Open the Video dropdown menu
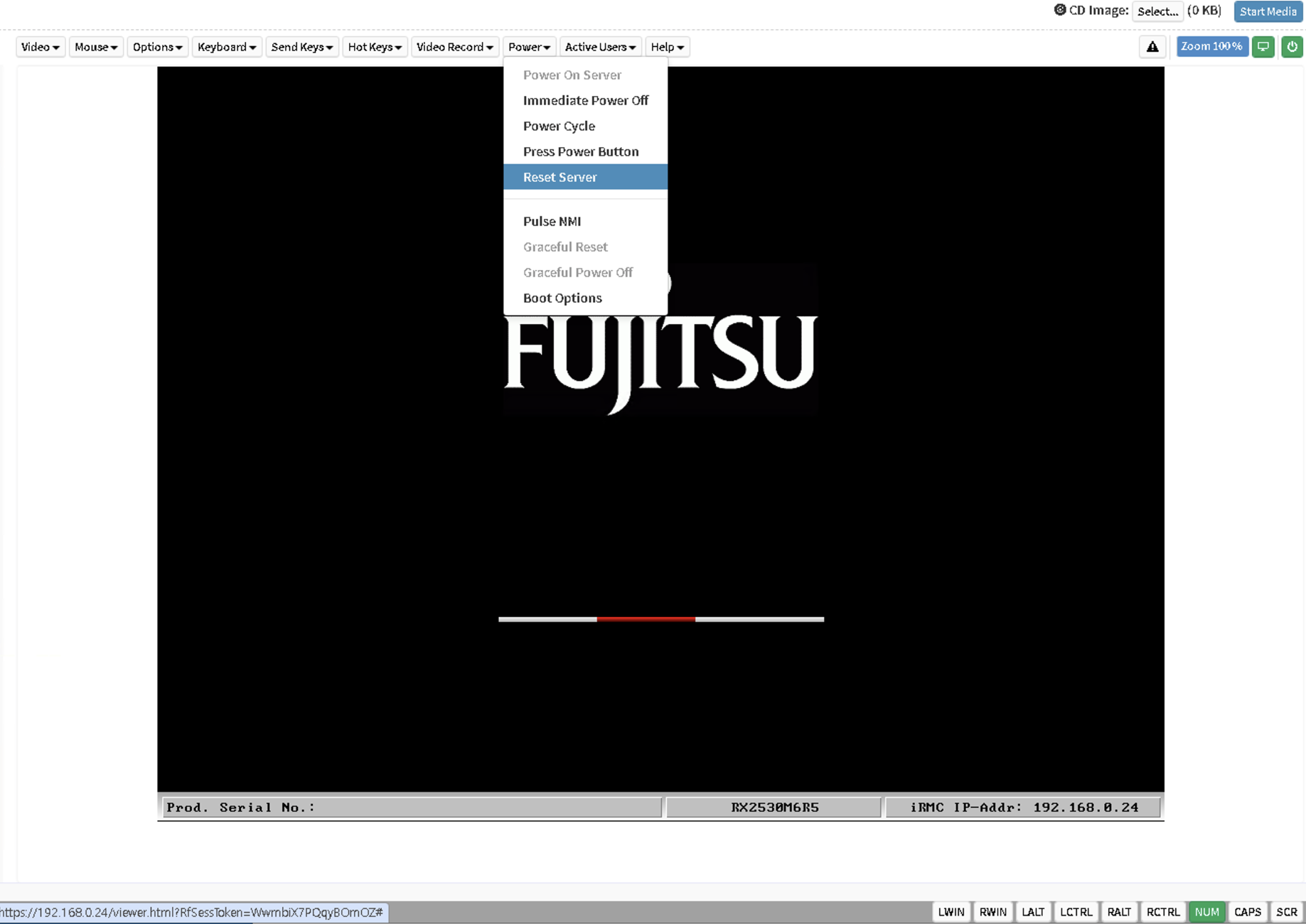1306x924 pixels. pos(41,47)
